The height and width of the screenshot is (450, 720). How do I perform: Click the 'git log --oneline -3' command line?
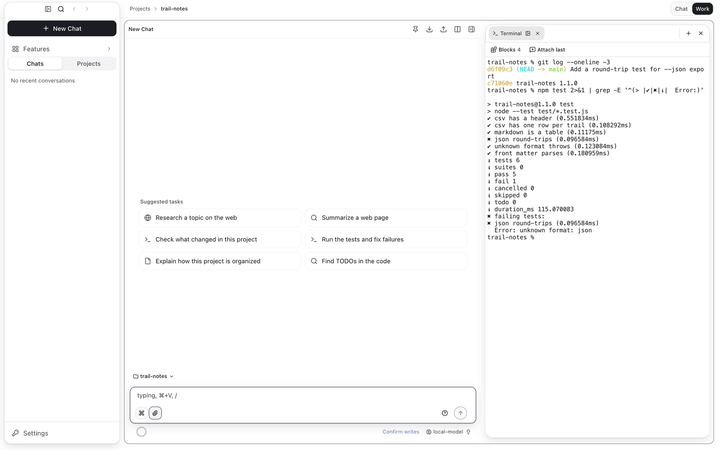tap(549, 62)
